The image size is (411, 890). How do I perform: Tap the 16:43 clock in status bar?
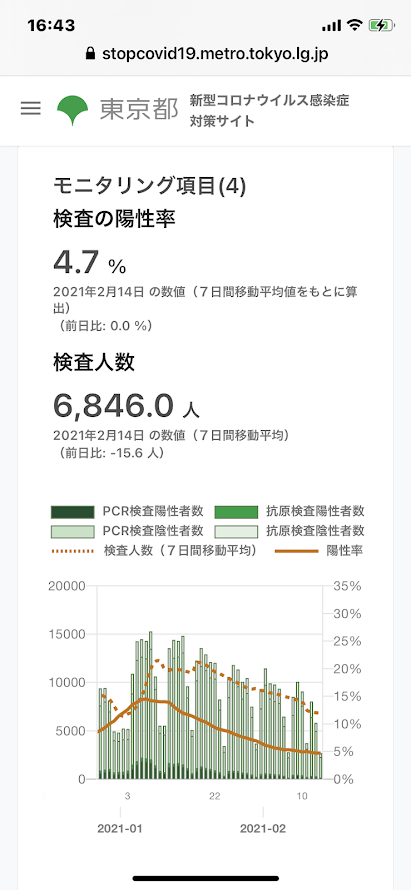[51, 26]
